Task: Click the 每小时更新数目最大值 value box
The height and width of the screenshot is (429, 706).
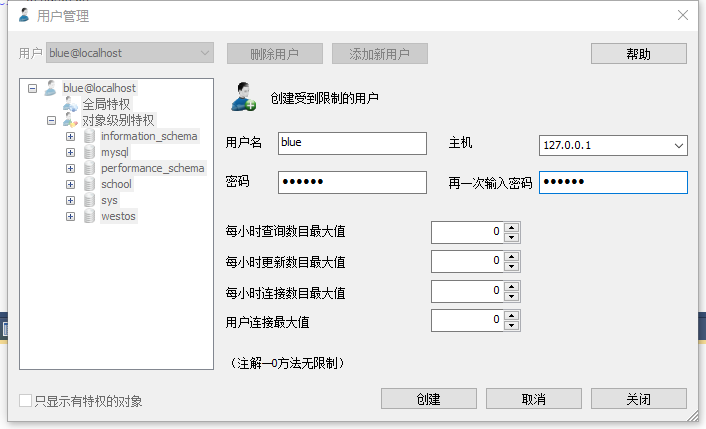Action: click(467, 262)
